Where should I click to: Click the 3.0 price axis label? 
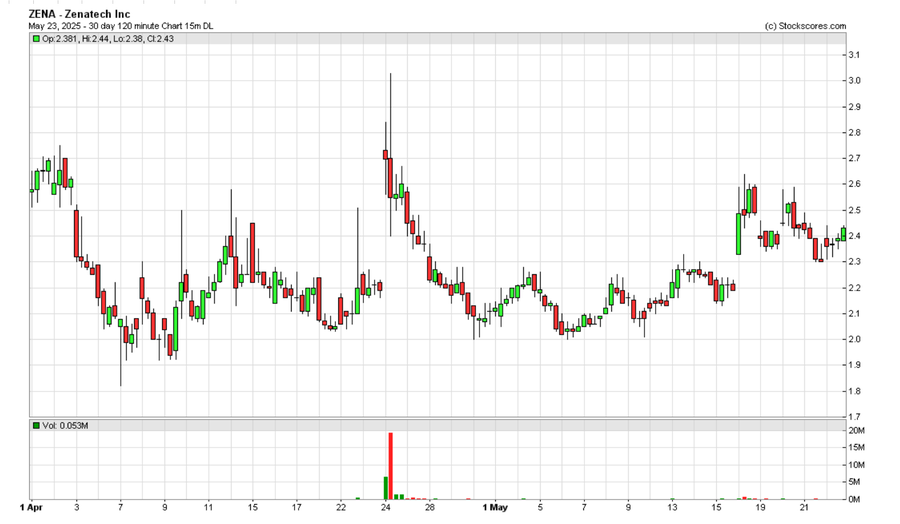pyautogui.click(x=854, y=81)
